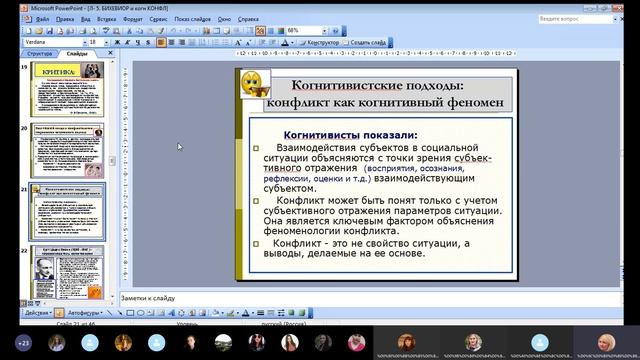Undo the last action
This screenshot has width=640, height=360.
[173, 31]
